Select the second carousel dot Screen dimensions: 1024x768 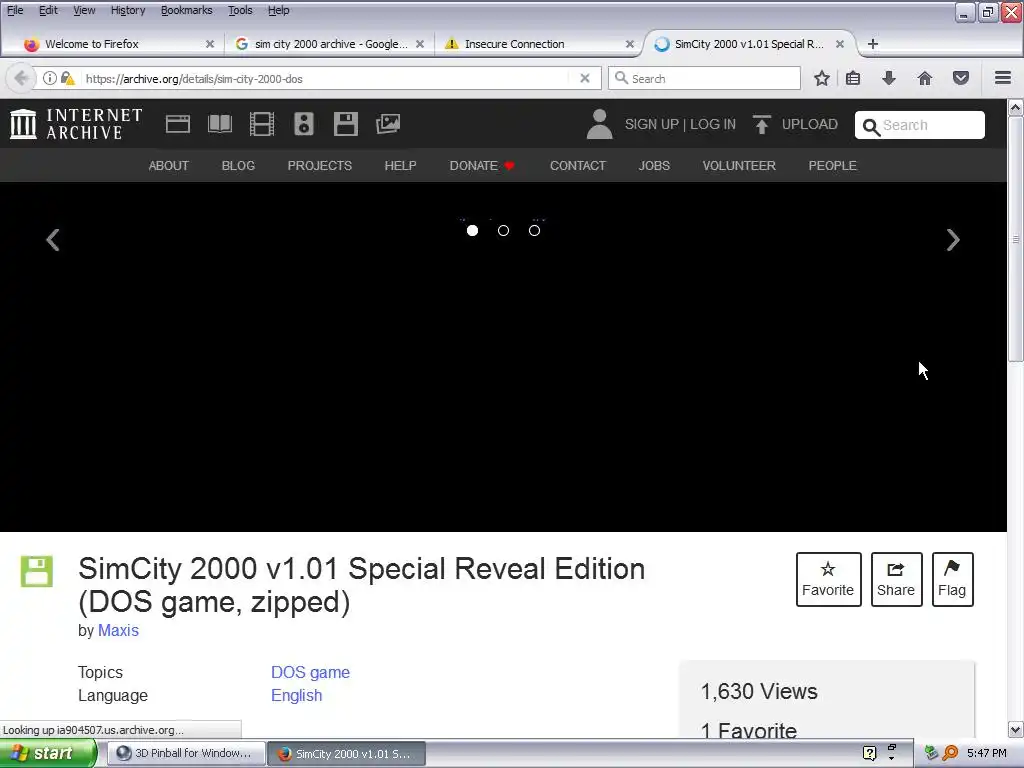click(503, 231)
